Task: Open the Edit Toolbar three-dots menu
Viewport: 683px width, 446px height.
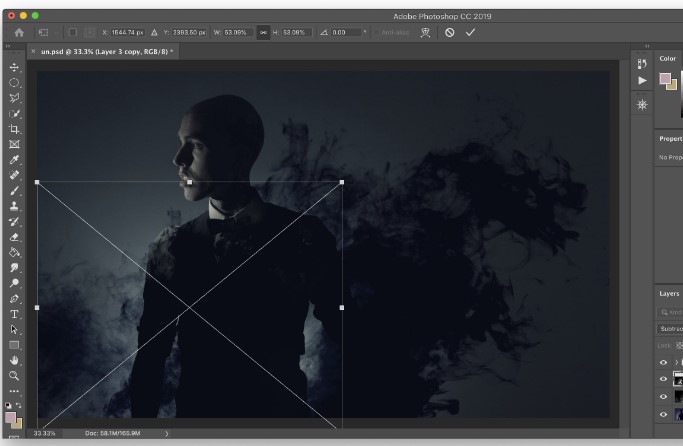Action: pyautogui.click(x=14, y=391)
